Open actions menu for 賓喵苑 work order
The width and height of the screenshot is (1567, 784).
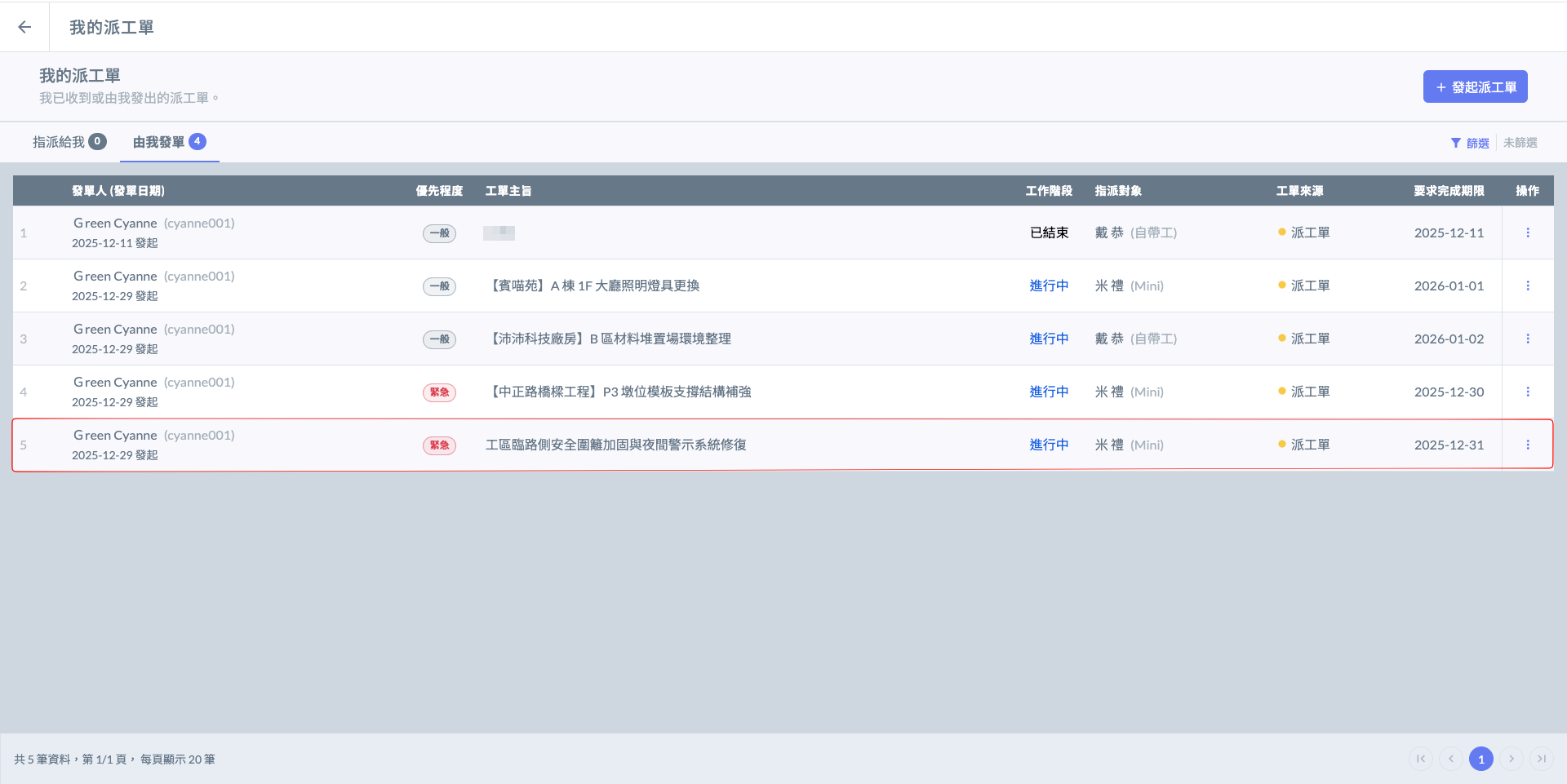pyautogui.click(x=1528, y=286)
